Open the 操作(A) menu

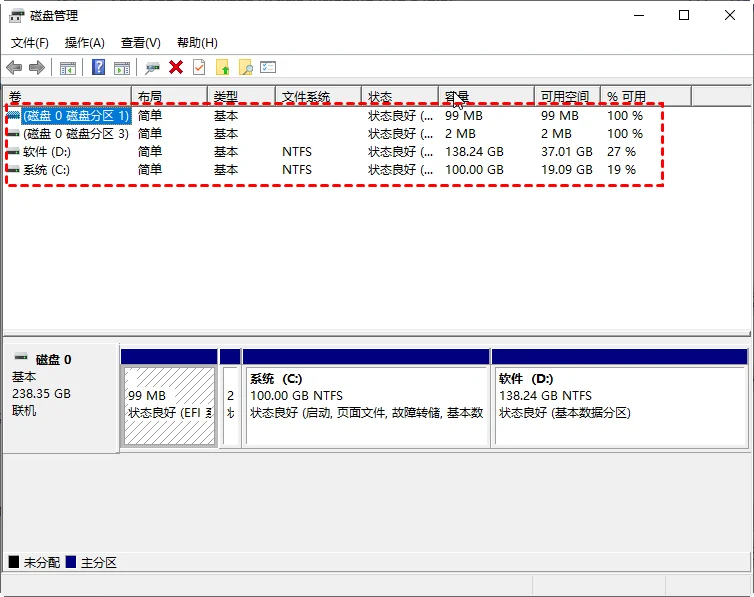[x=85, y=43]
